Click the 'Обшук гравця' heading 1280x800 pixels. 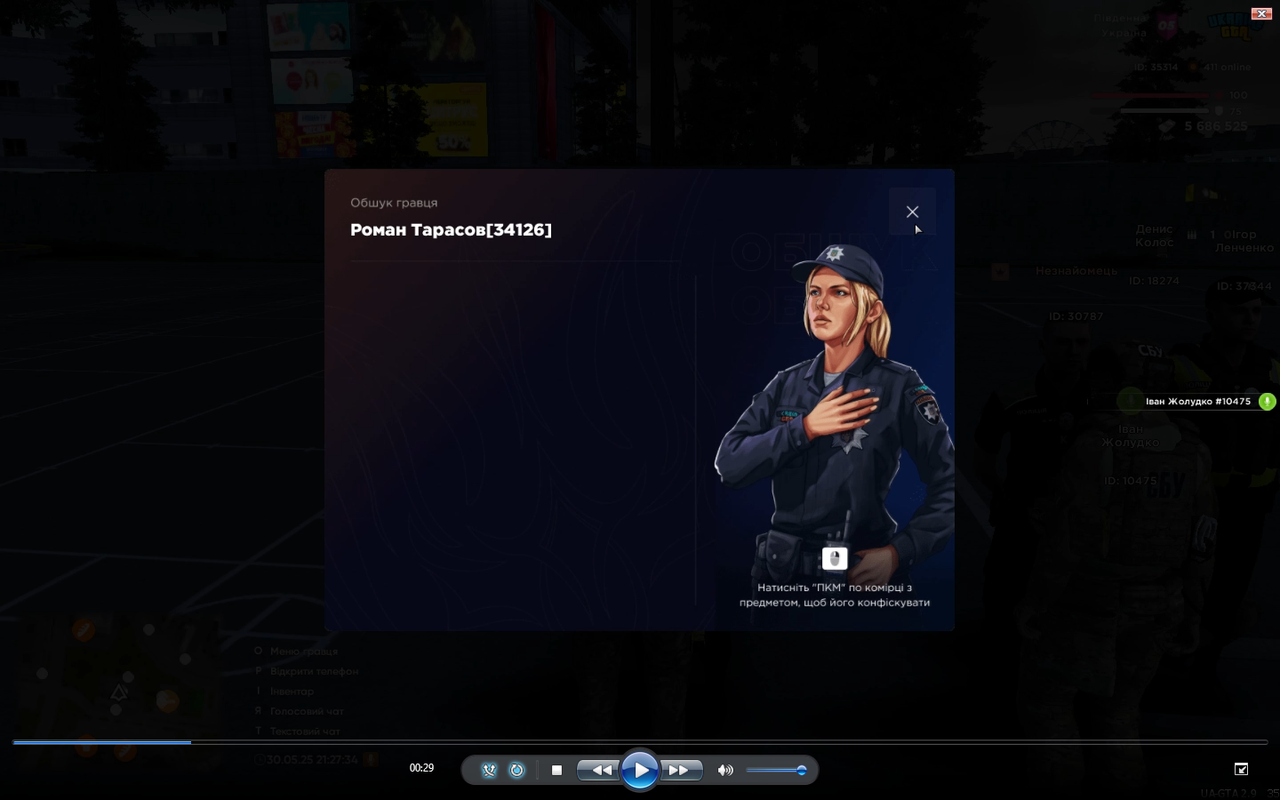point(394,203)
